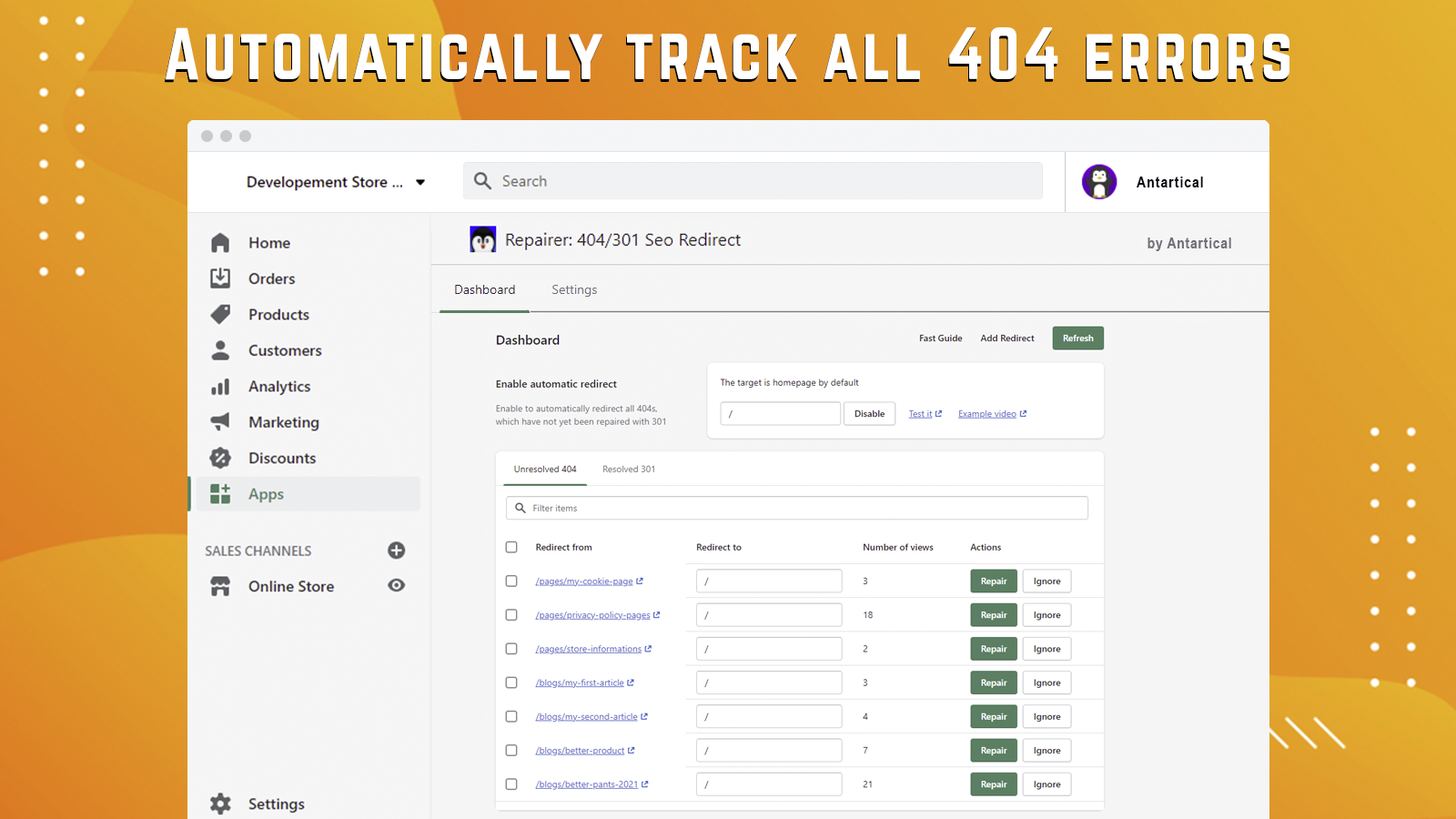Click the search magnifier icon
This screenshot has height=819, width=1456.
(x=482, y=181)
